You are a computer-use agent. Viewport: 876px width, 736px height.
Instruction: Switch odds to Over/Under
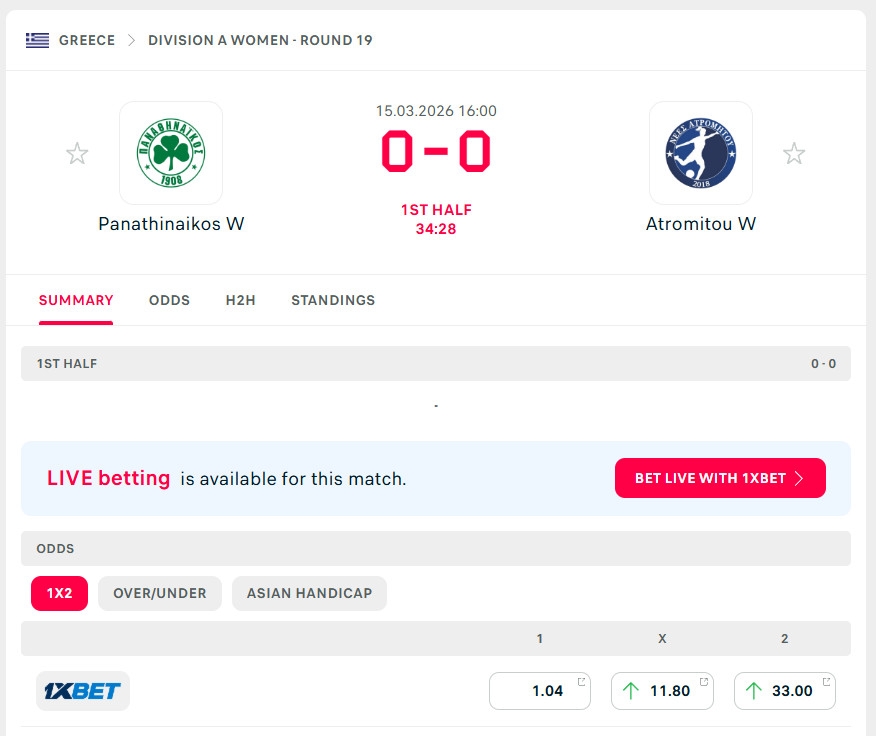tap(160, 593)
